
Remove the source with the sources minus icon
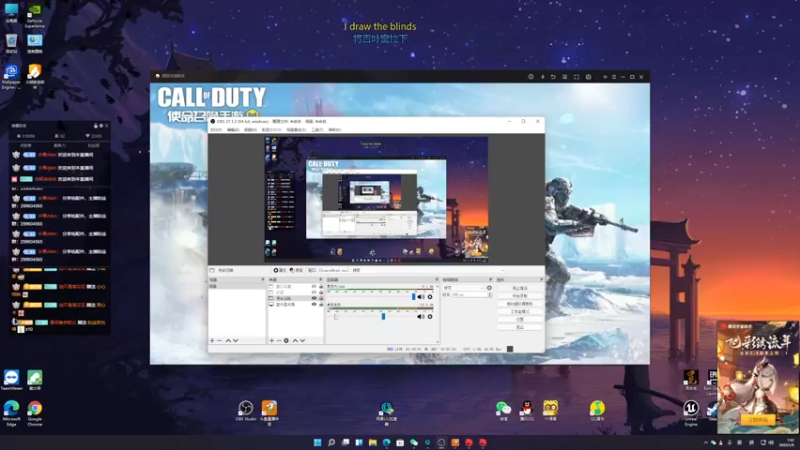[x=279, y=340]
